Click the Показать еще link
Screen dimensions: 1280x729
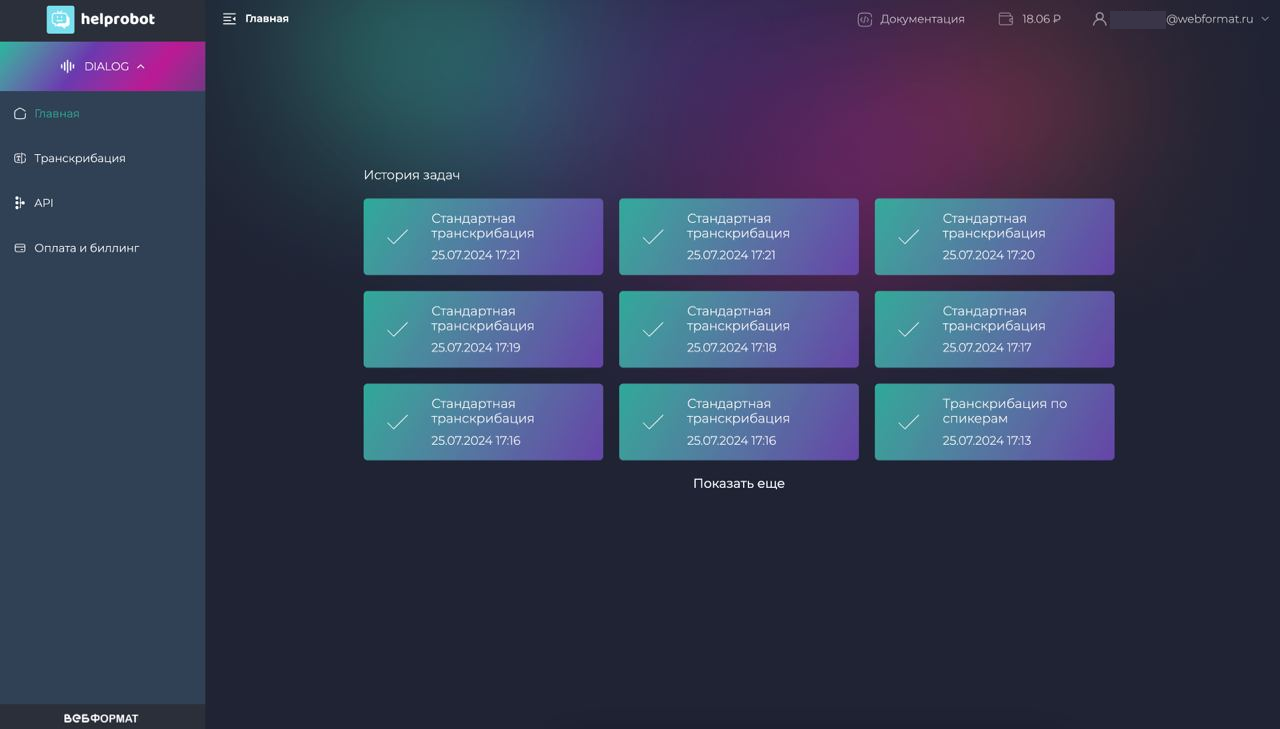tap(739, 483)
